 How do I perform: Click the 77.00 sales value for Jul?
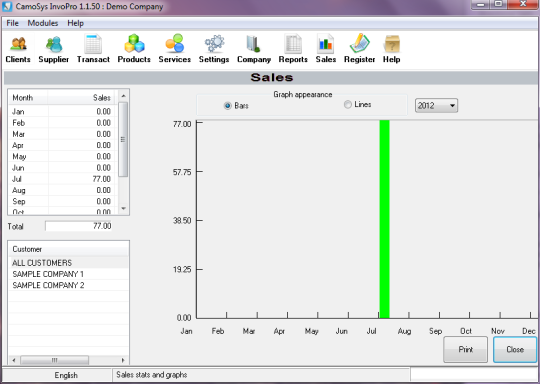click(102, 179)
